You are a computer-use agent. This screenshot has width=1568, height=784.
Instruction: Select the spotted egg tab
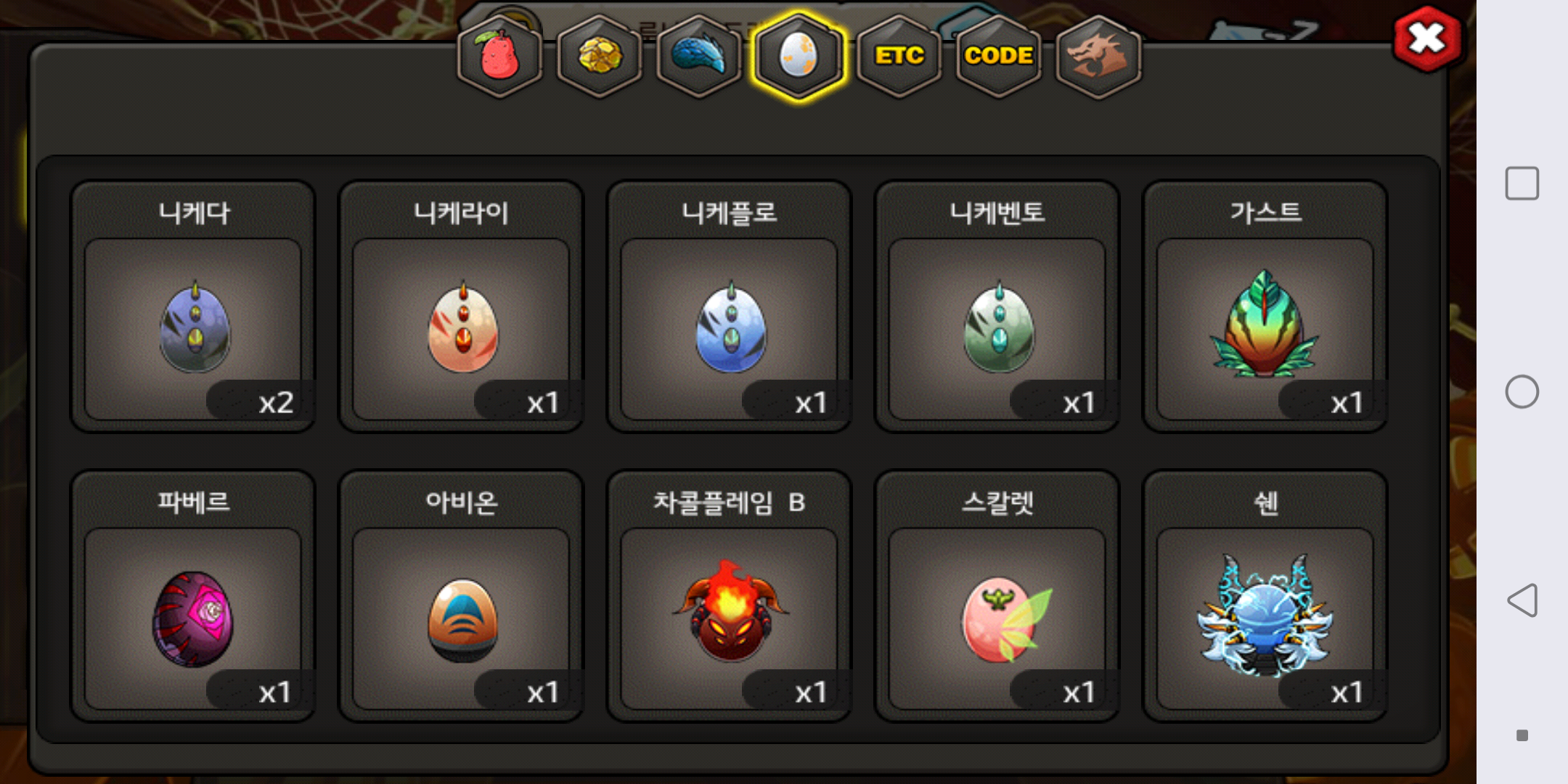click(x=799, y=57)
